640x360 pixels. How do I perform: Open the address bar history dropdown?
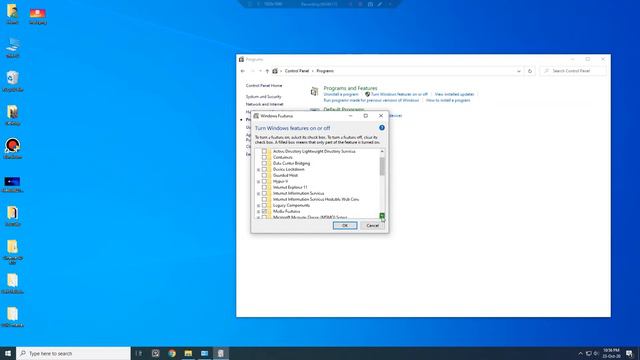[519, 71]
